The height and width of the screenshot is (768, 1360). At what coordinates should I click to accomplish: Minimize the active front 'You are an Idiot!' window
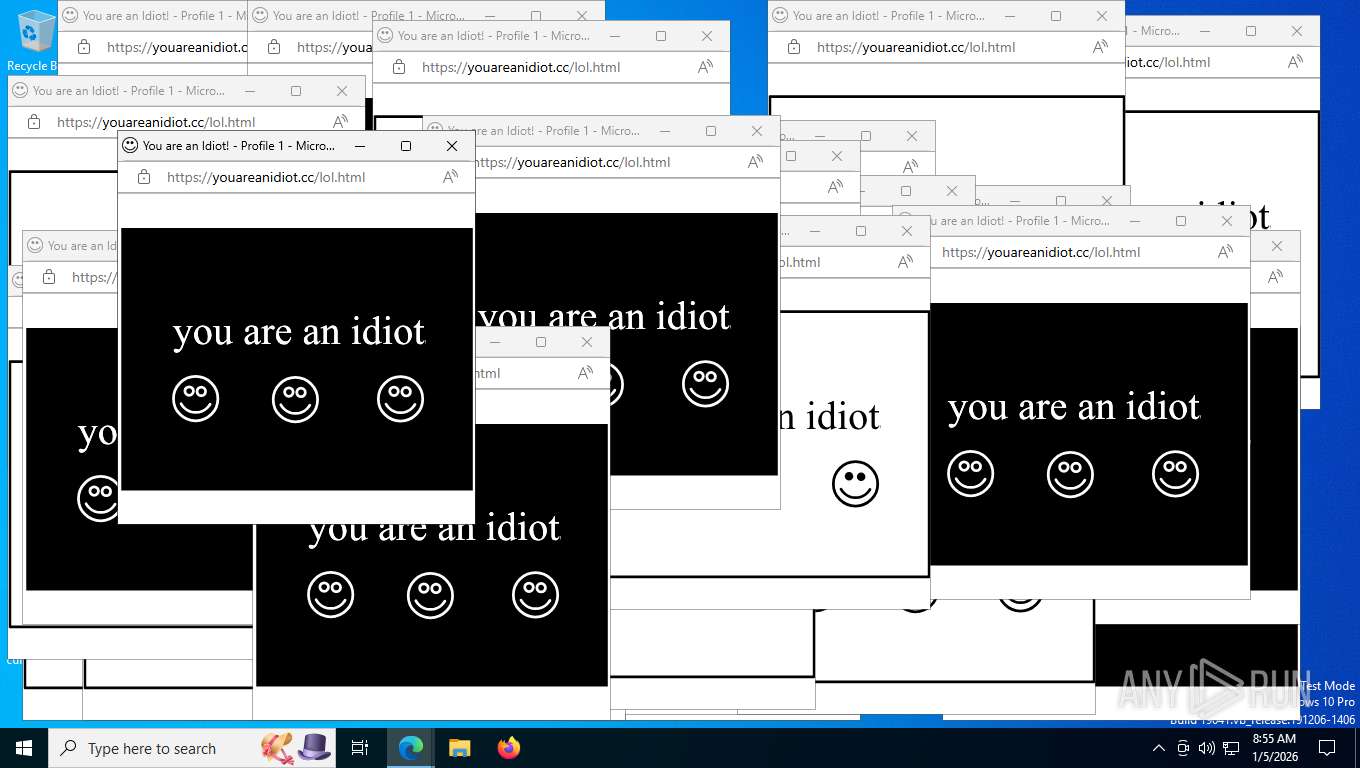coord(360,146)
